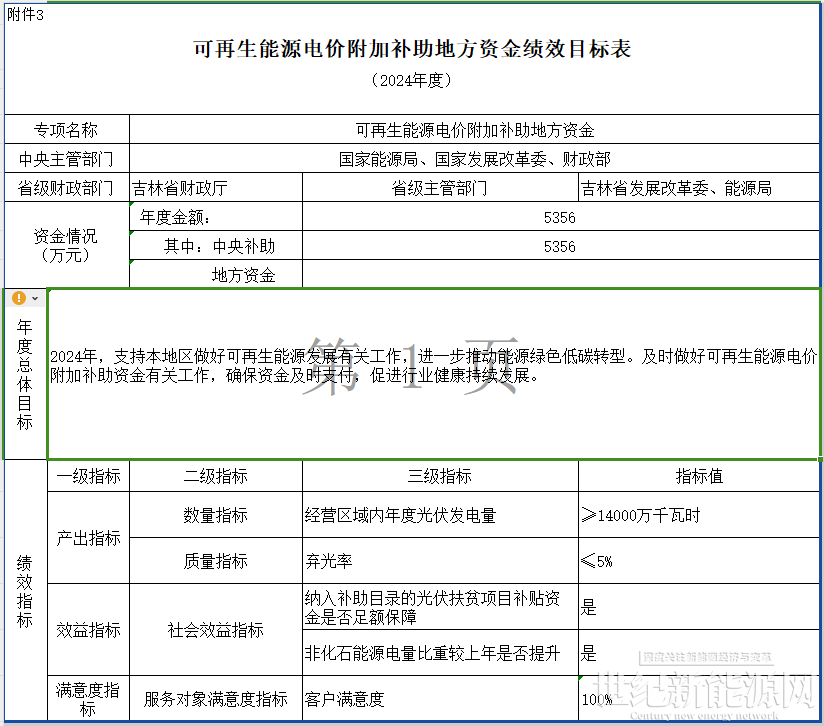The width and height of the screenshot is (824, 726).
Task: Click the 质量指标 cell
Action: click(x=216, y=561)
